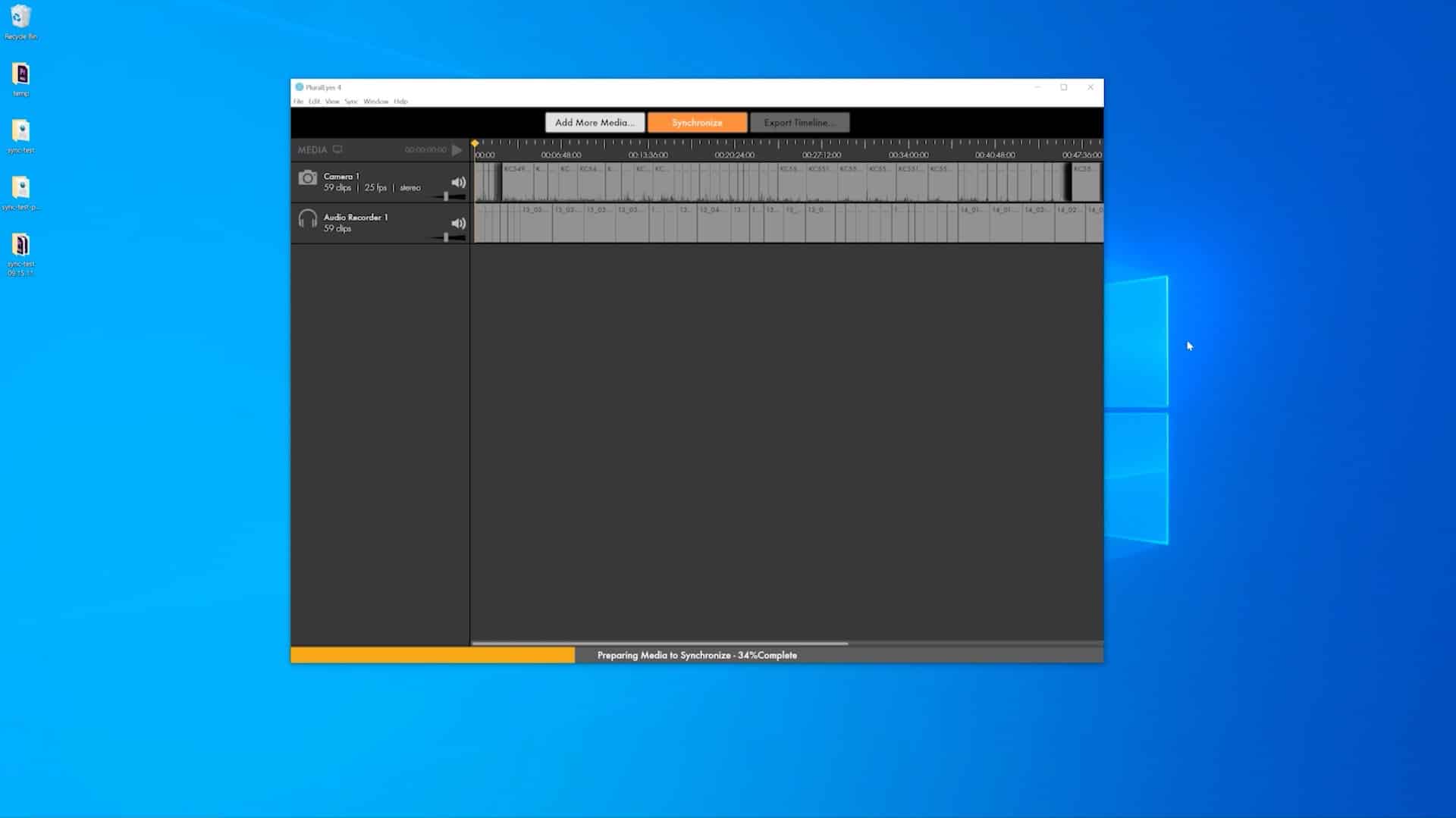Mute the Audio Recorder 1 track speaker
Viewport: 1456px width, 818px height.
[458, 224]
